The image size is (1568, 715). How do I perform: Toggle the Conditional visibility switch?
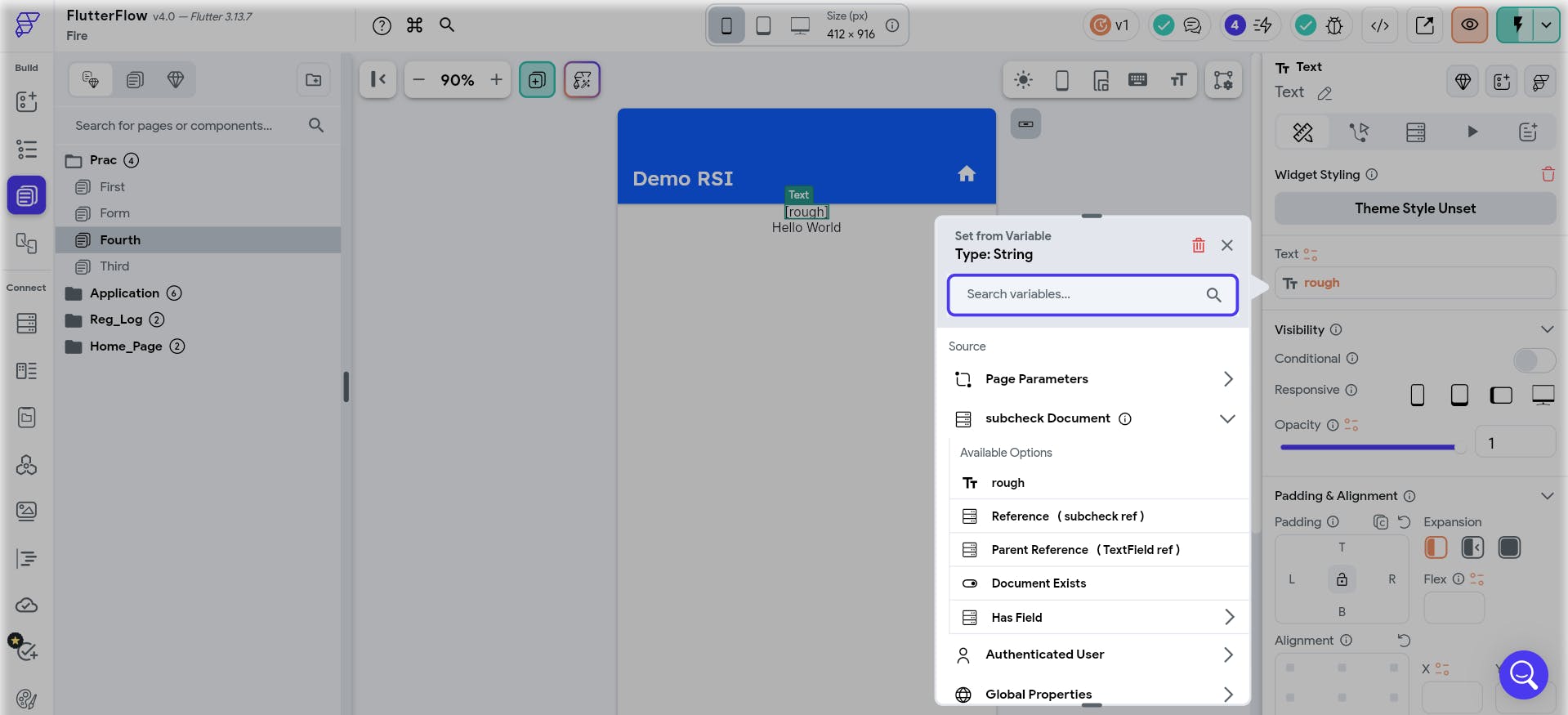click(1534, 360)
